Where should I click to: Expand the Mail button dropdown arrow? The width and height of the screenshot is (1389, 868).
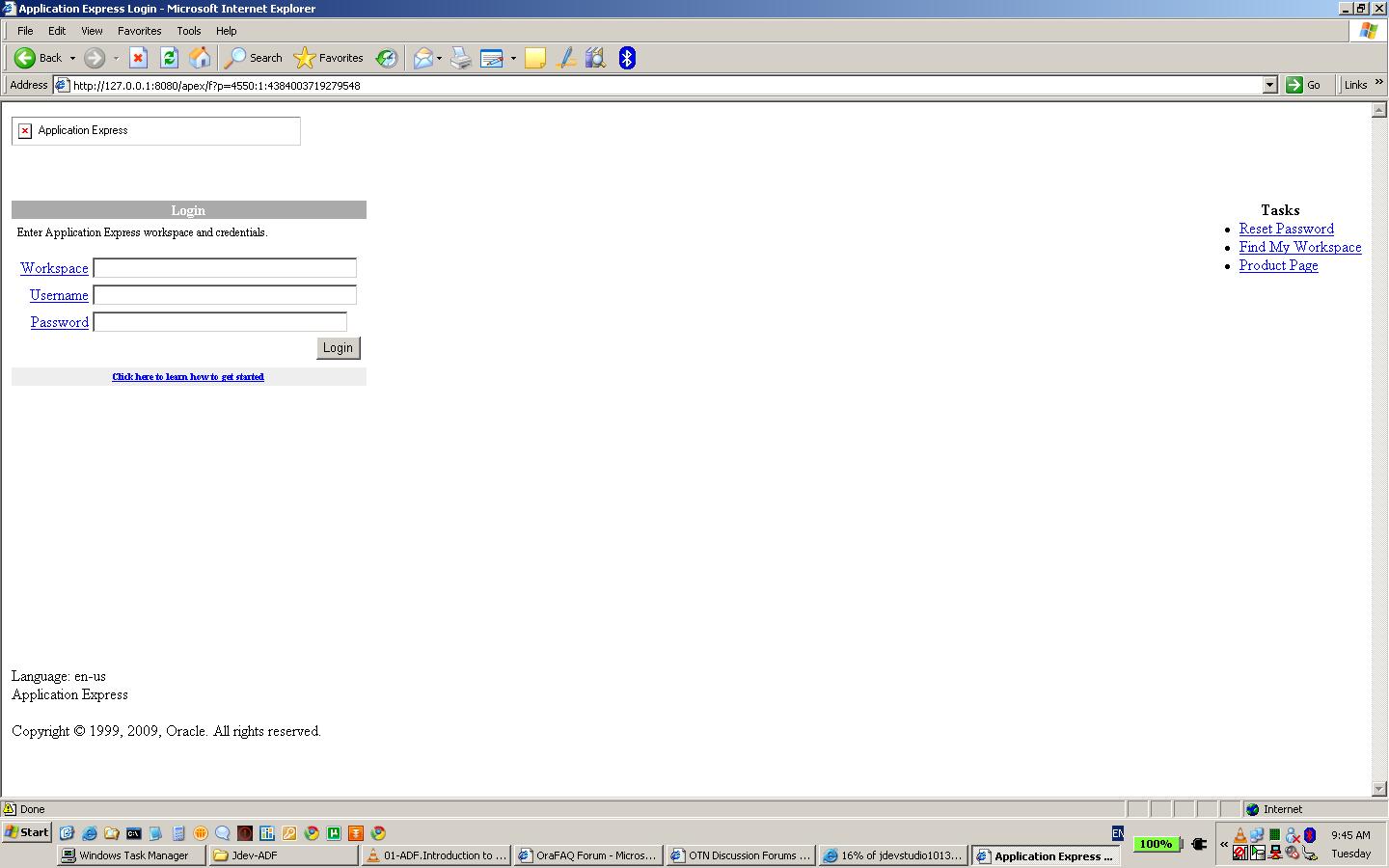pyautogui.click(x=439, y=58)
